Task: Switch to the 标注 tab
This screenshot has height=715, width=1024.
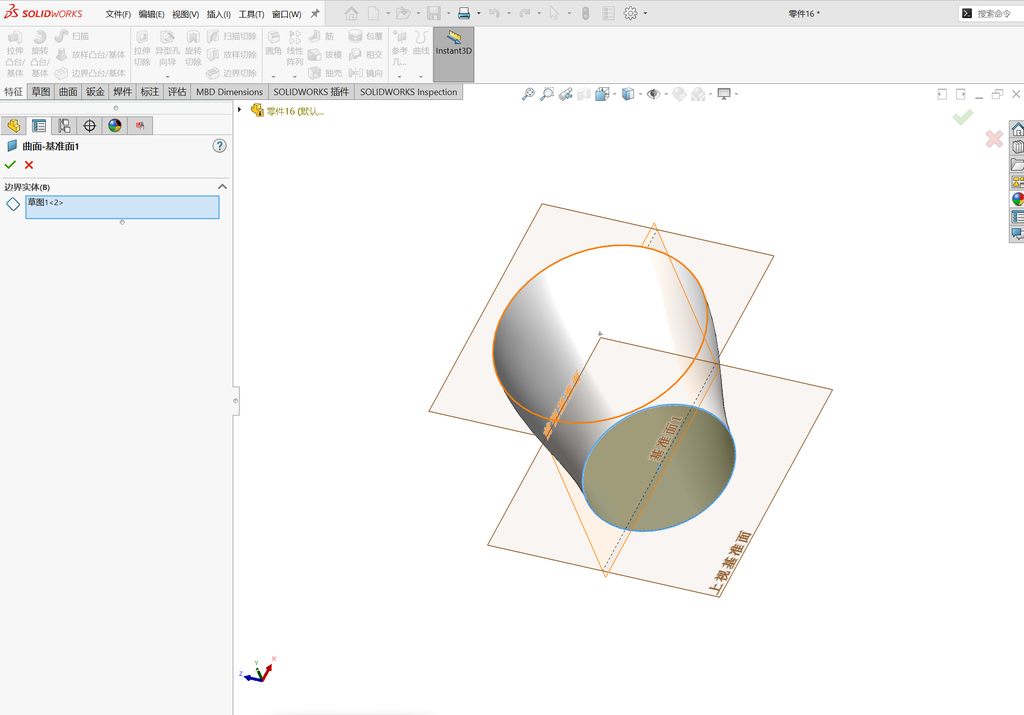Action: tap(150, 92)
